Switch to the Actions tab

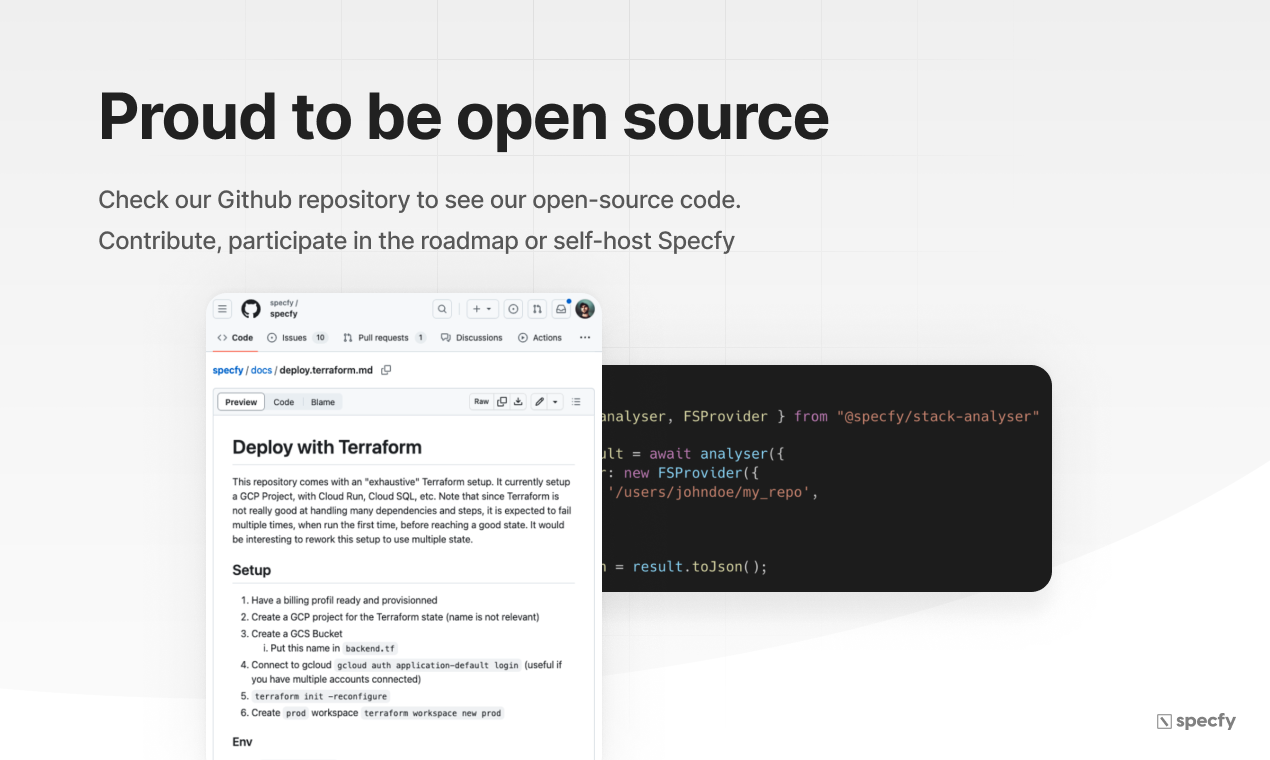tap(540, 338)
